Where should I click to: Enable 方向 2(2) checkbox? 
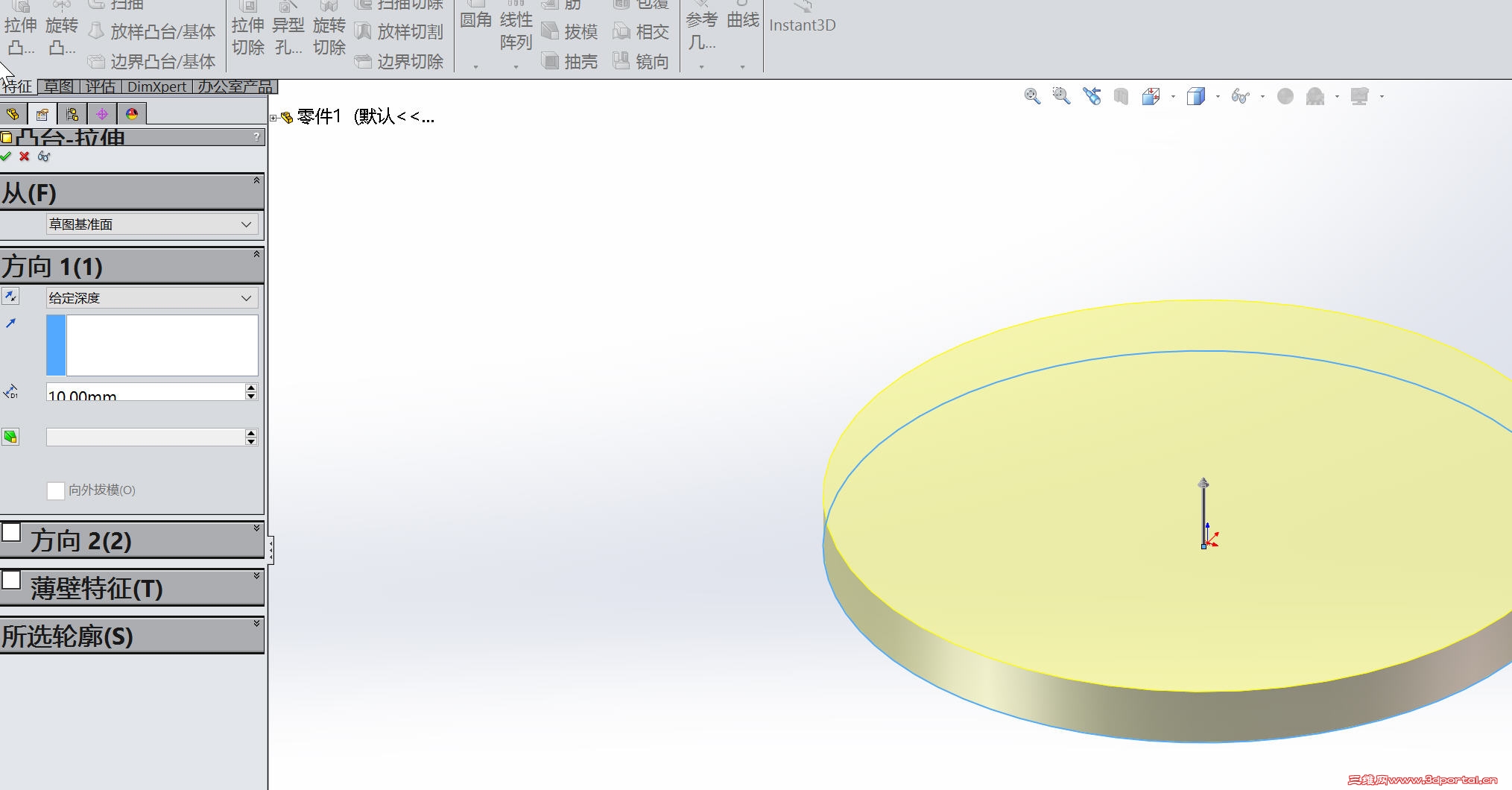[x=11, y=532]
